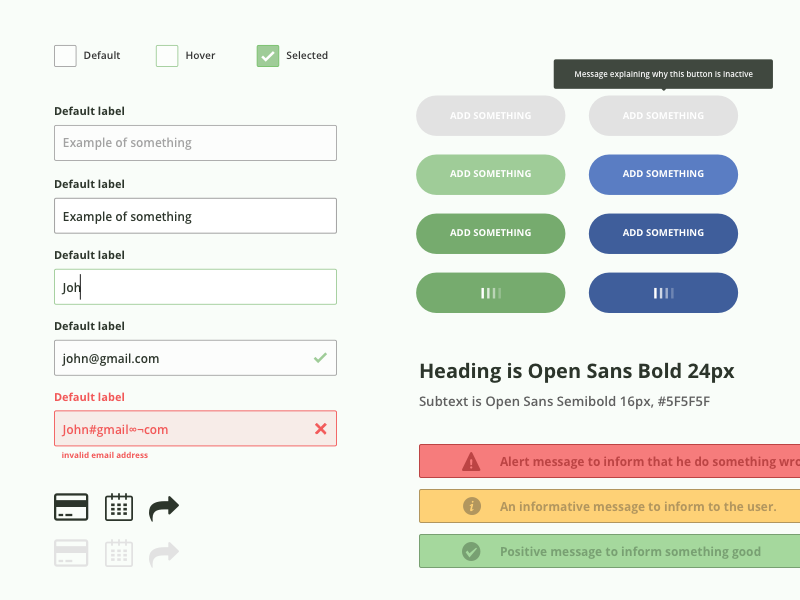Uncheck the Selected checkbox

[x=268, y=56]
